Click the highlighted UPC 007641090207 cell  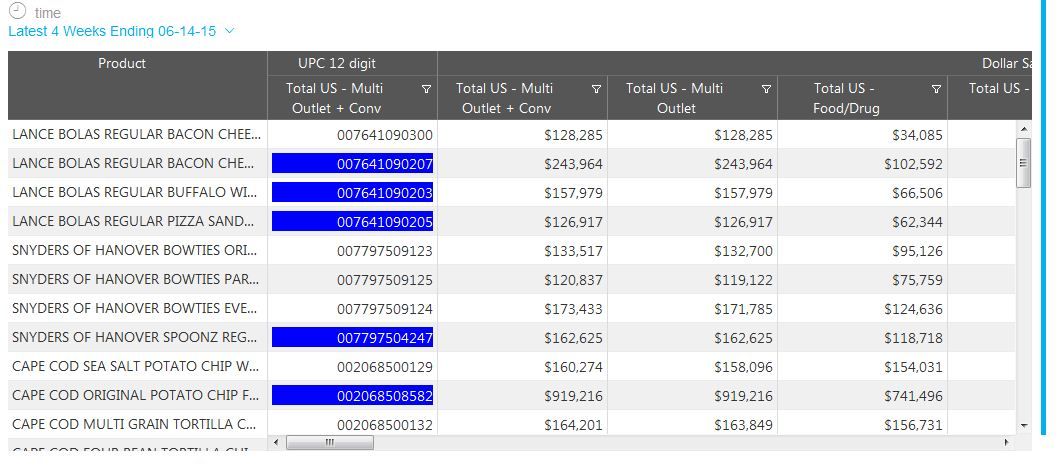tap(353, 163)
